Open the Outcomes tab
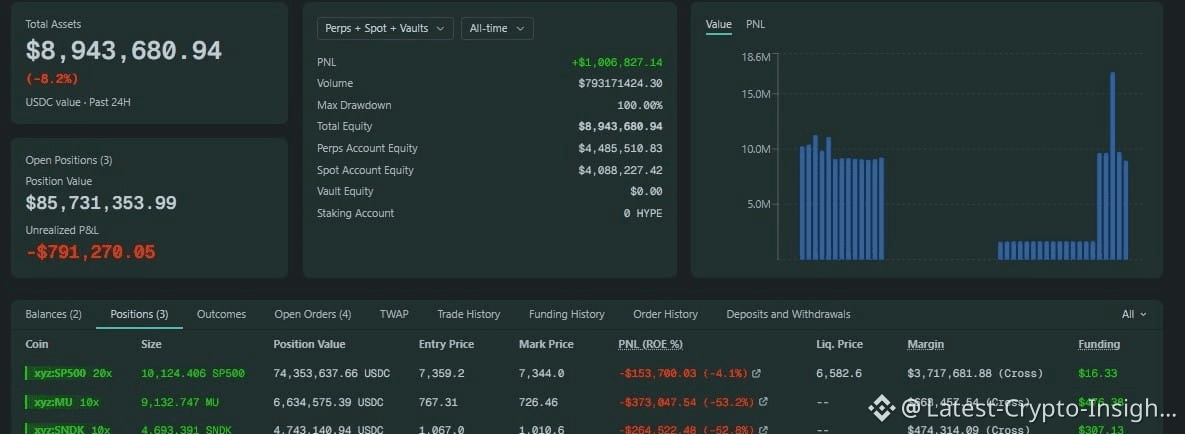The height and width of the screenshot is (434, 1185). 221,314
